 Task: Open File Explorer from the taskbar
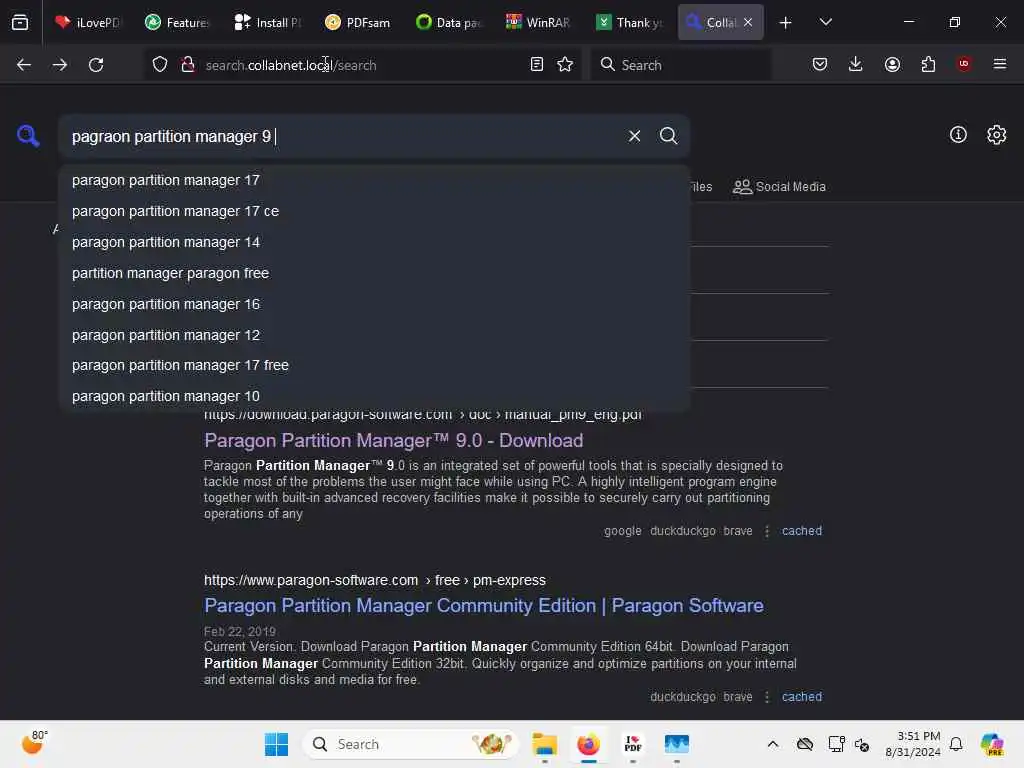[544, 744]
